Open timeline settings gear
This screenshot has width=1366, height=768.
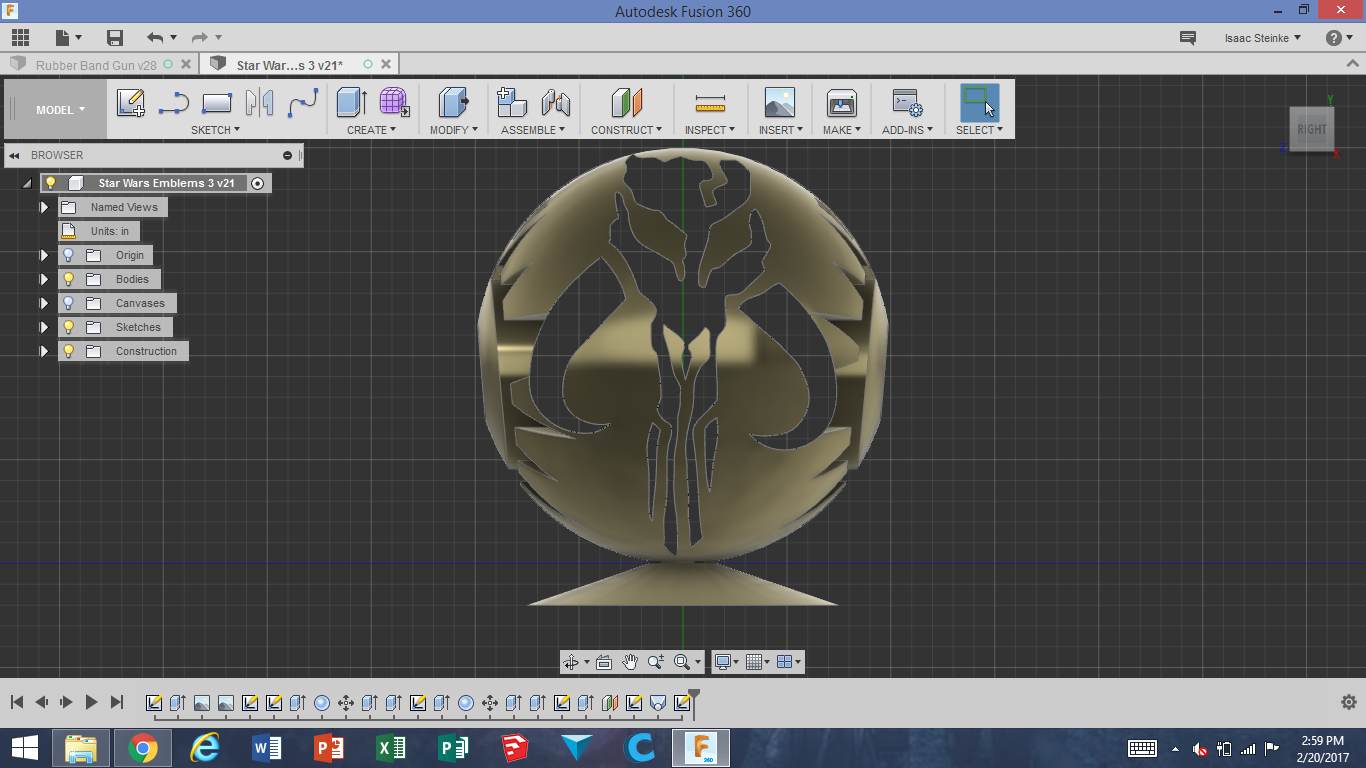click(x=1348, y=702)
